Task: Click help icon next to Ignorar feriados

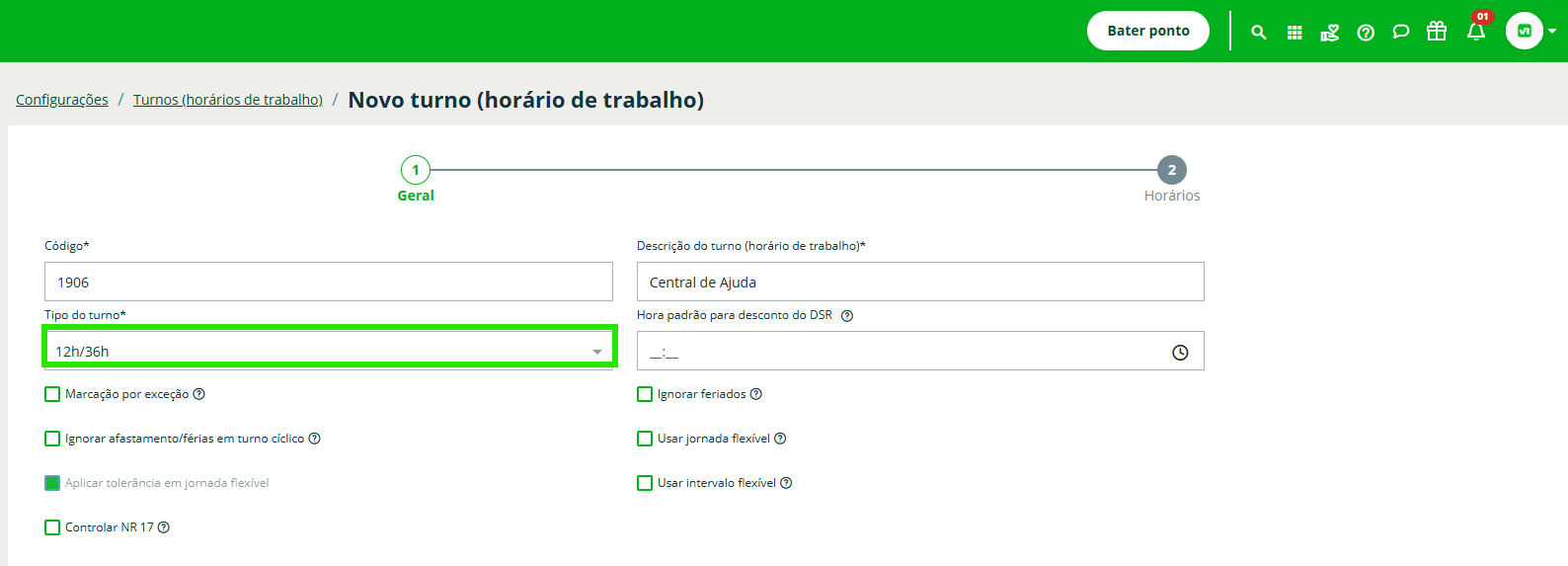Action: tap(756, 394)
